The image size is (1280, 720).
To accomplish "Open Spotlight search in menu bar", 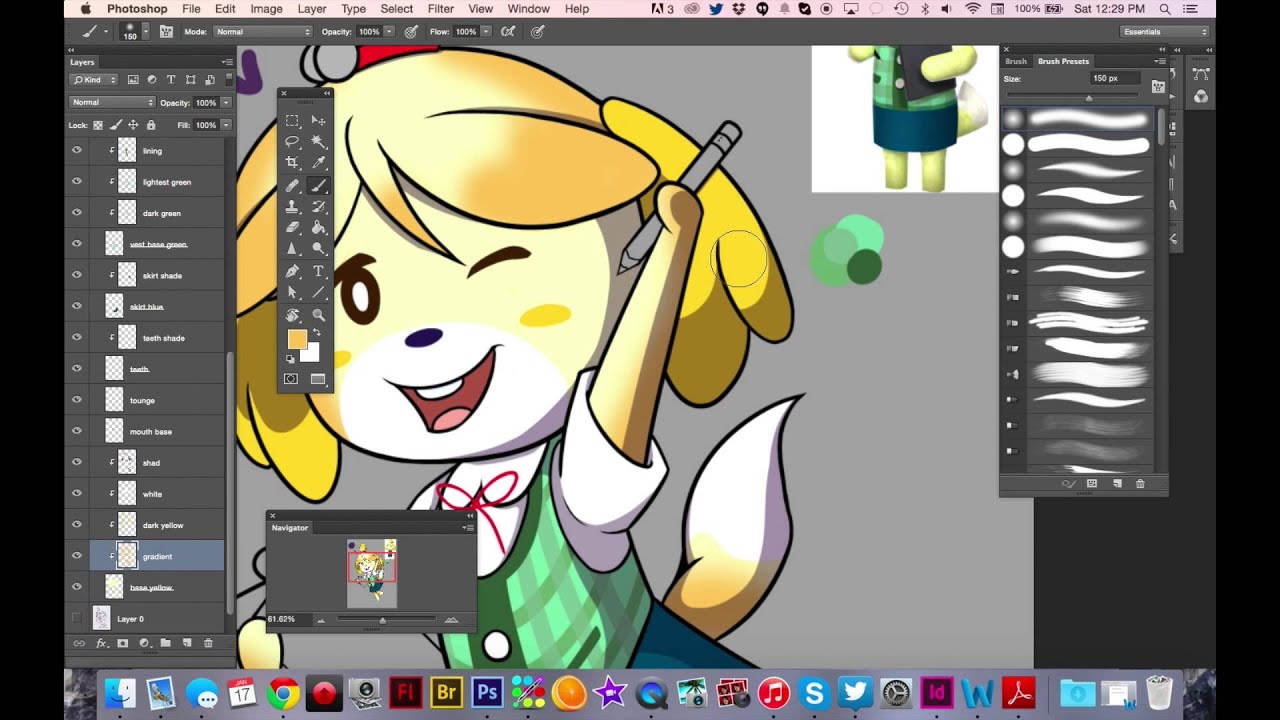I will (x=1165, y=9).
